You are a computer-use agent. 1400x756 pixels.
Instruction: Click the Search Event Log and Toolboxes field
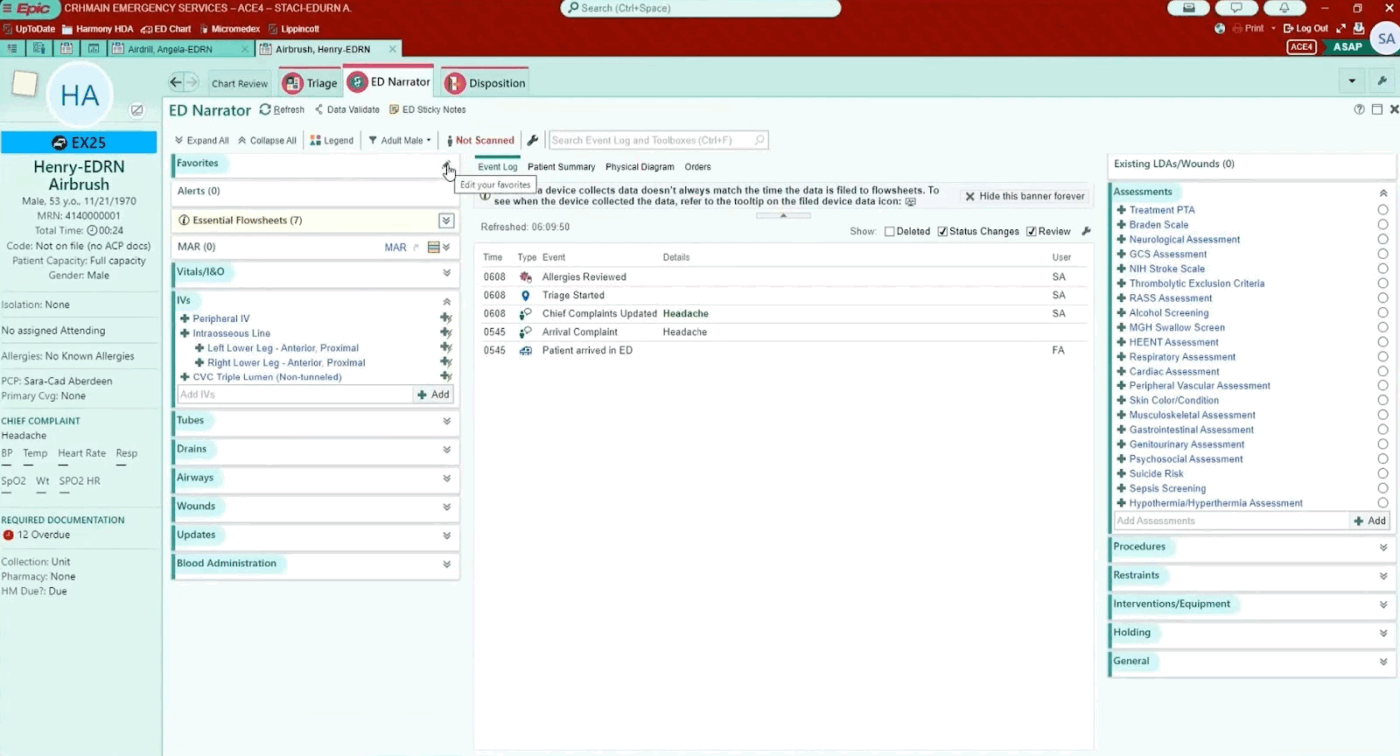tap(650, 140)
